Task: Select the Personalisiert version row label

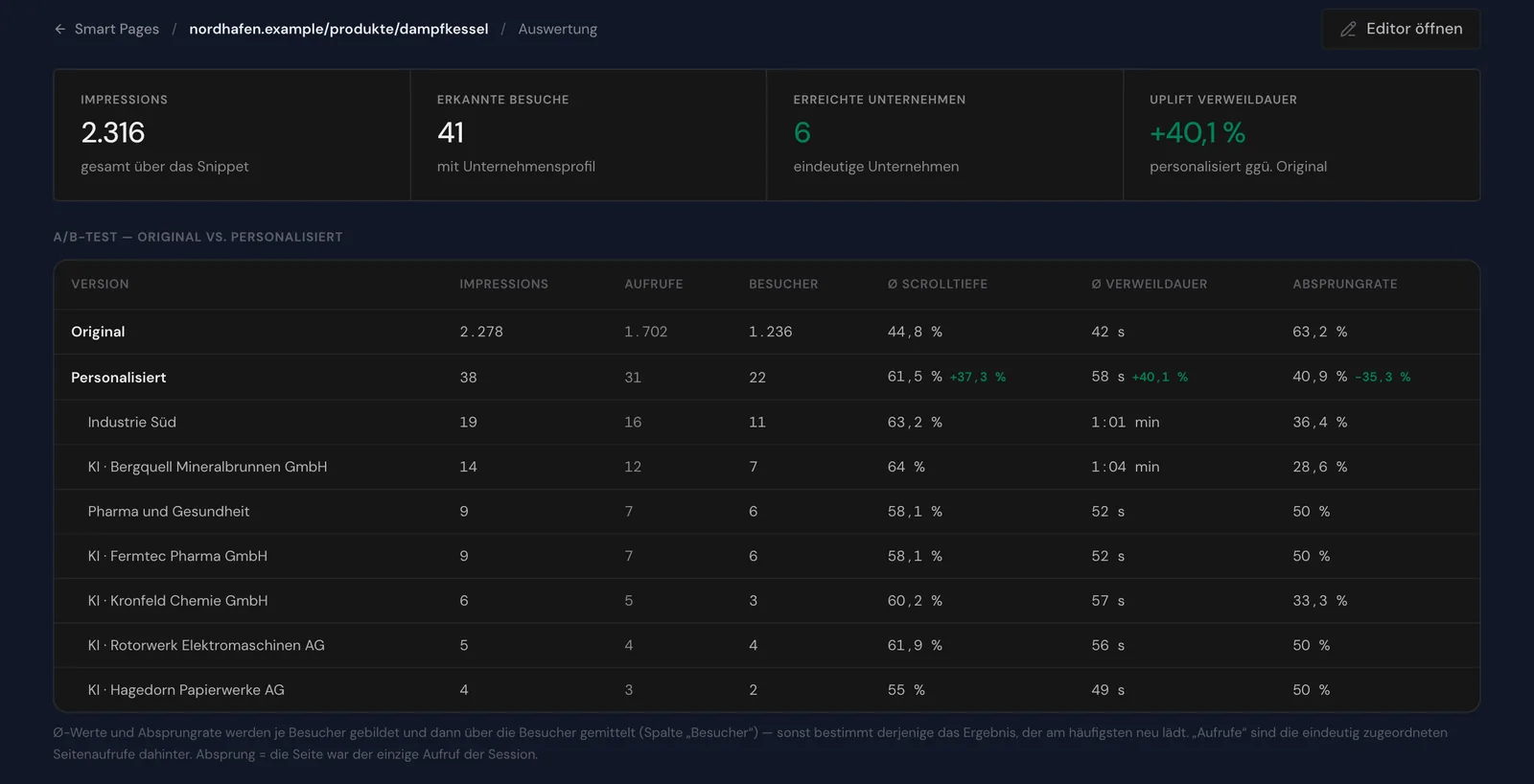Action: click(118, 378)
